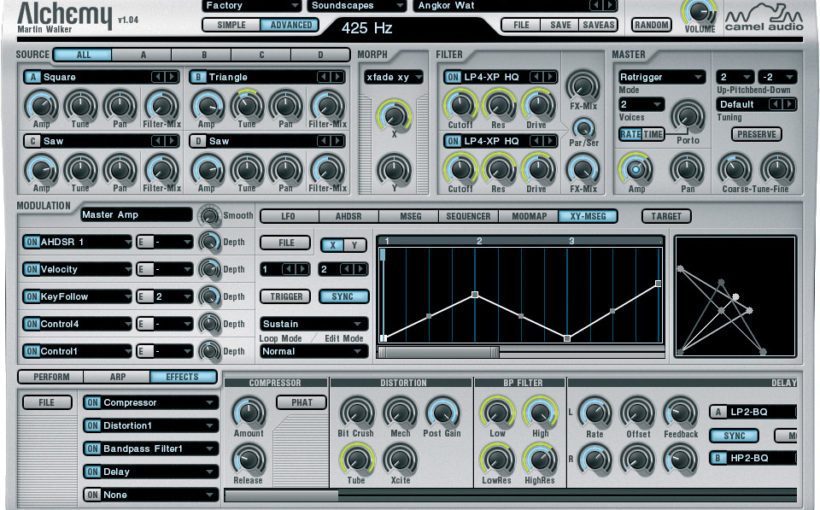
Task: Click the Master Amp knob
Action: pos(636,169)
